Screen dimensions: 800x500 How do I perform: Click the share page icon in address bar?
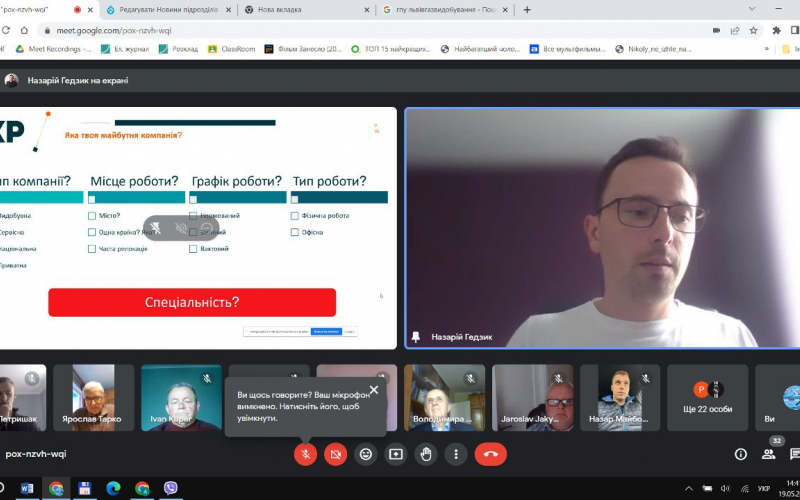point(735,31)
